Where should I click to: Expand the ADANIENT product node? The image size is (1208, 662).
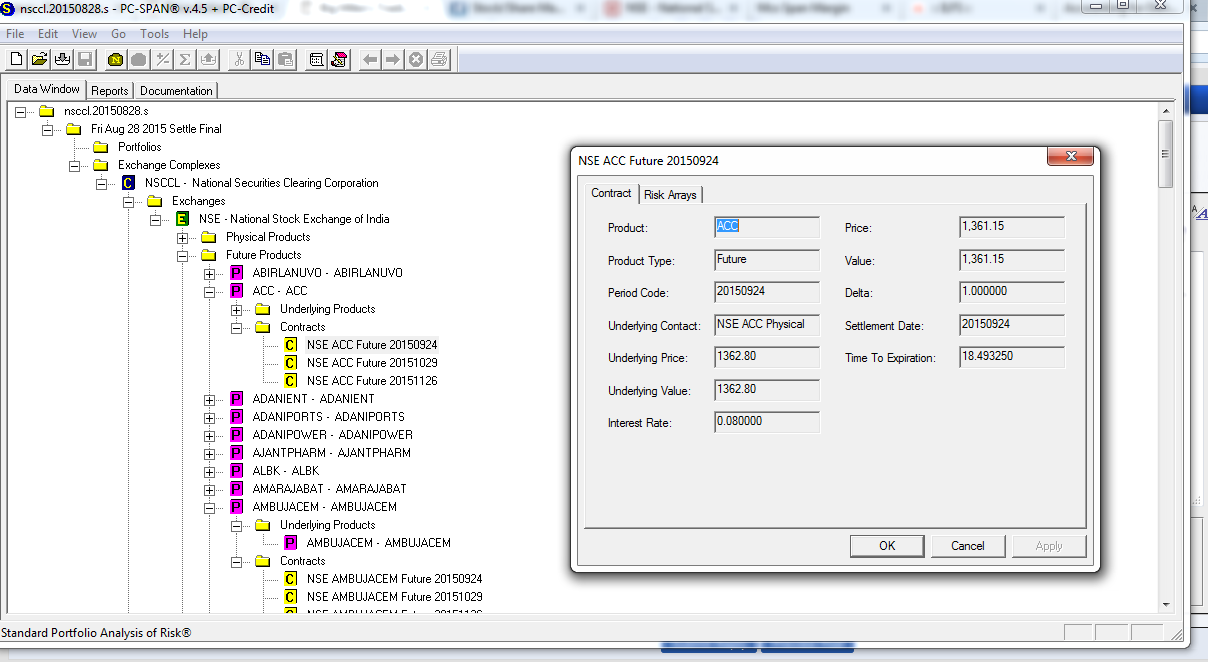(209, 399)
